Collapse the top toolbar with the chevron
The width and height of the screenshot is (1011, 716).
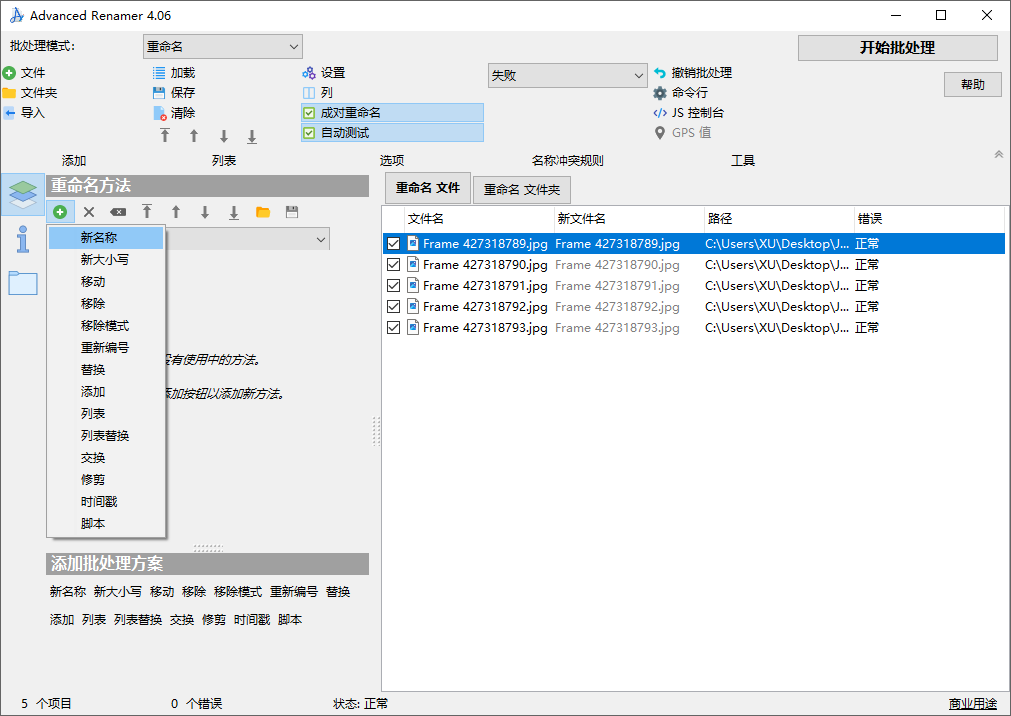(998, 153)
